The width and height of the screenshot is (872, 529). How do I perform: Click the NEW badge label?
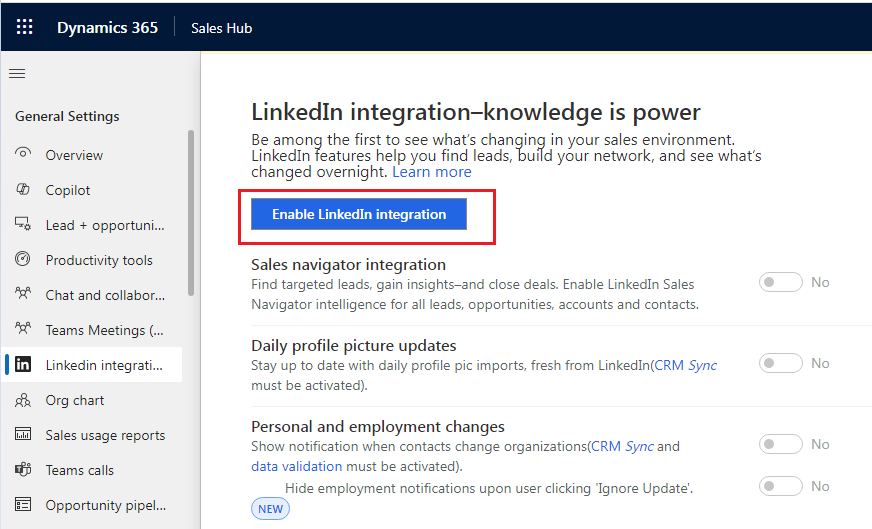point(270,508)
